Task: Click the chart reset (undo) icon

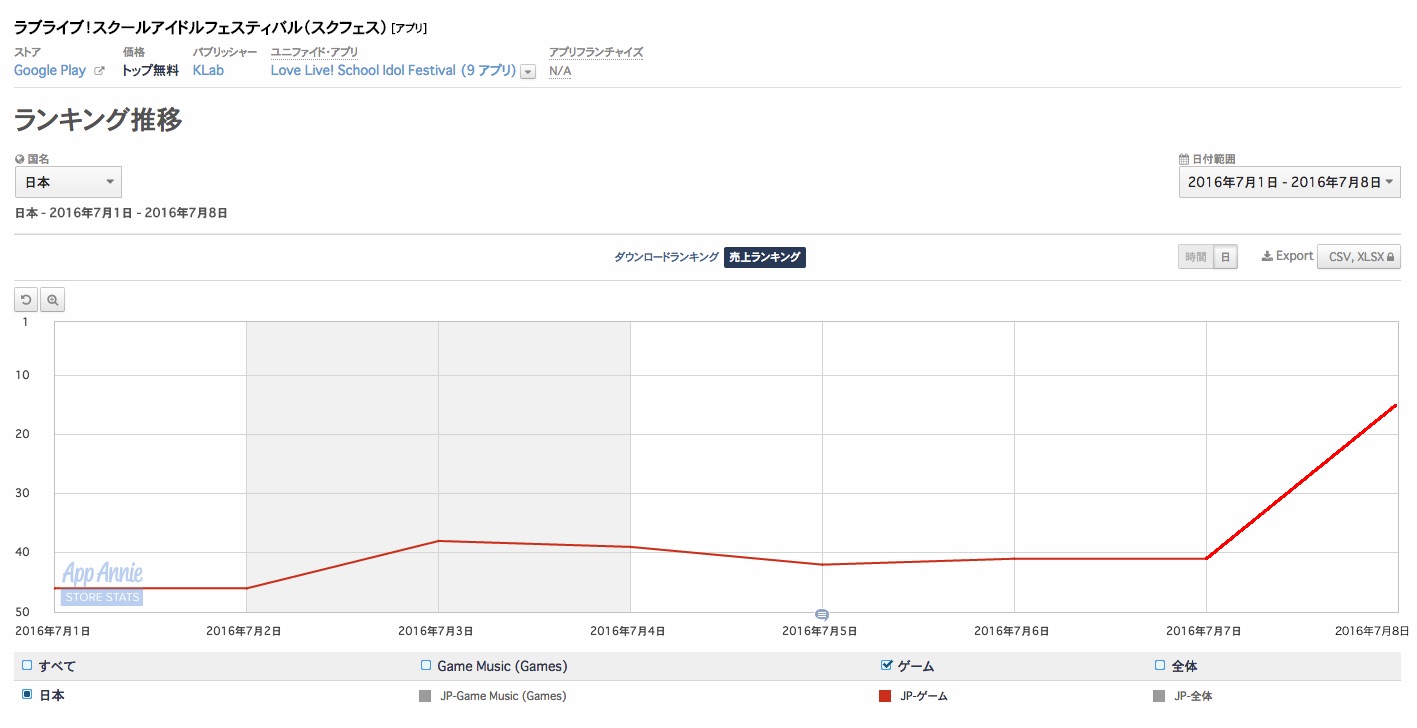Action: pos(27,300)
